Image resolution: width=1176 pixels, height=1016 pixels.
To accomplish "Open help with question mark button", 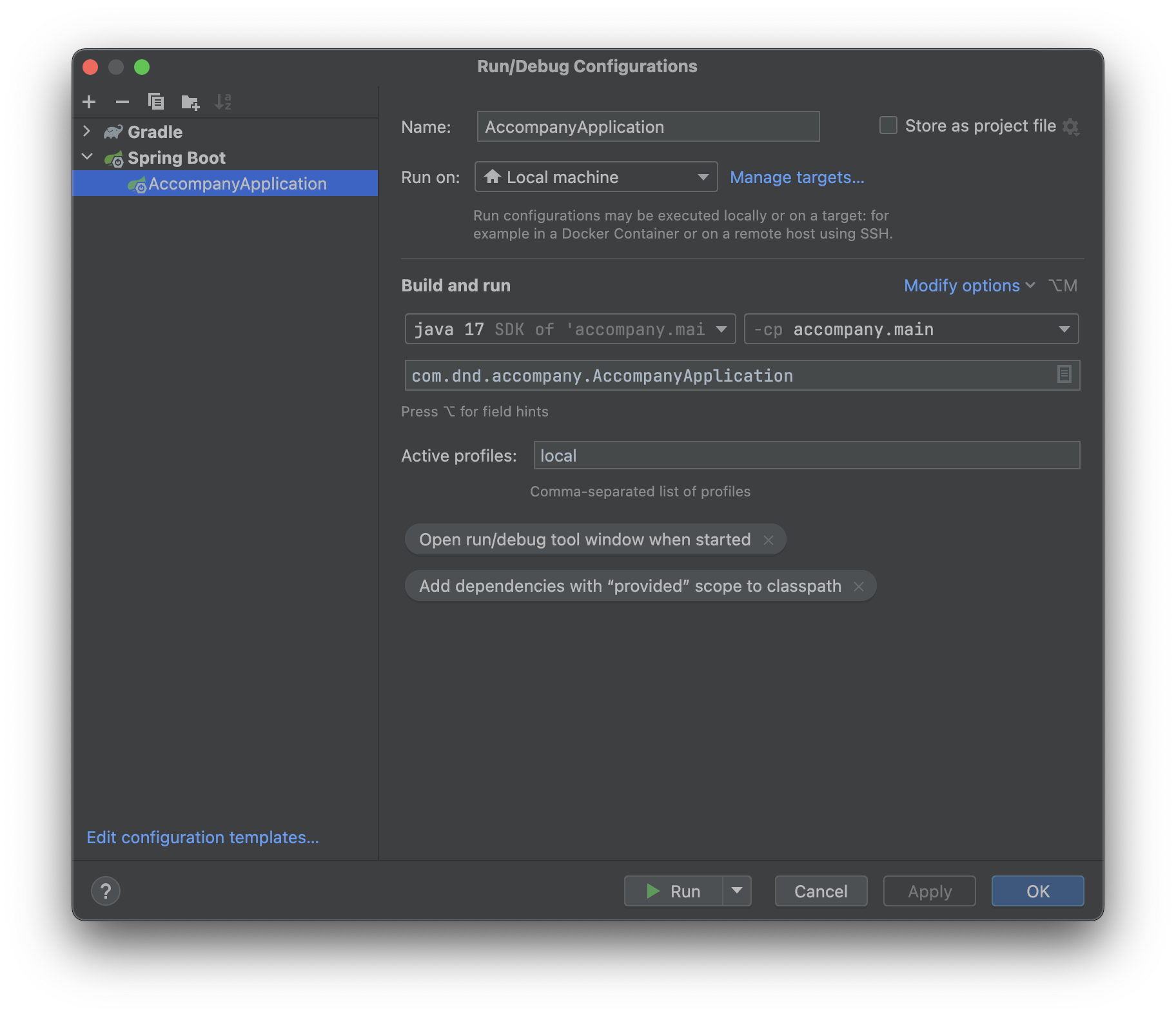I will point(106,892).
